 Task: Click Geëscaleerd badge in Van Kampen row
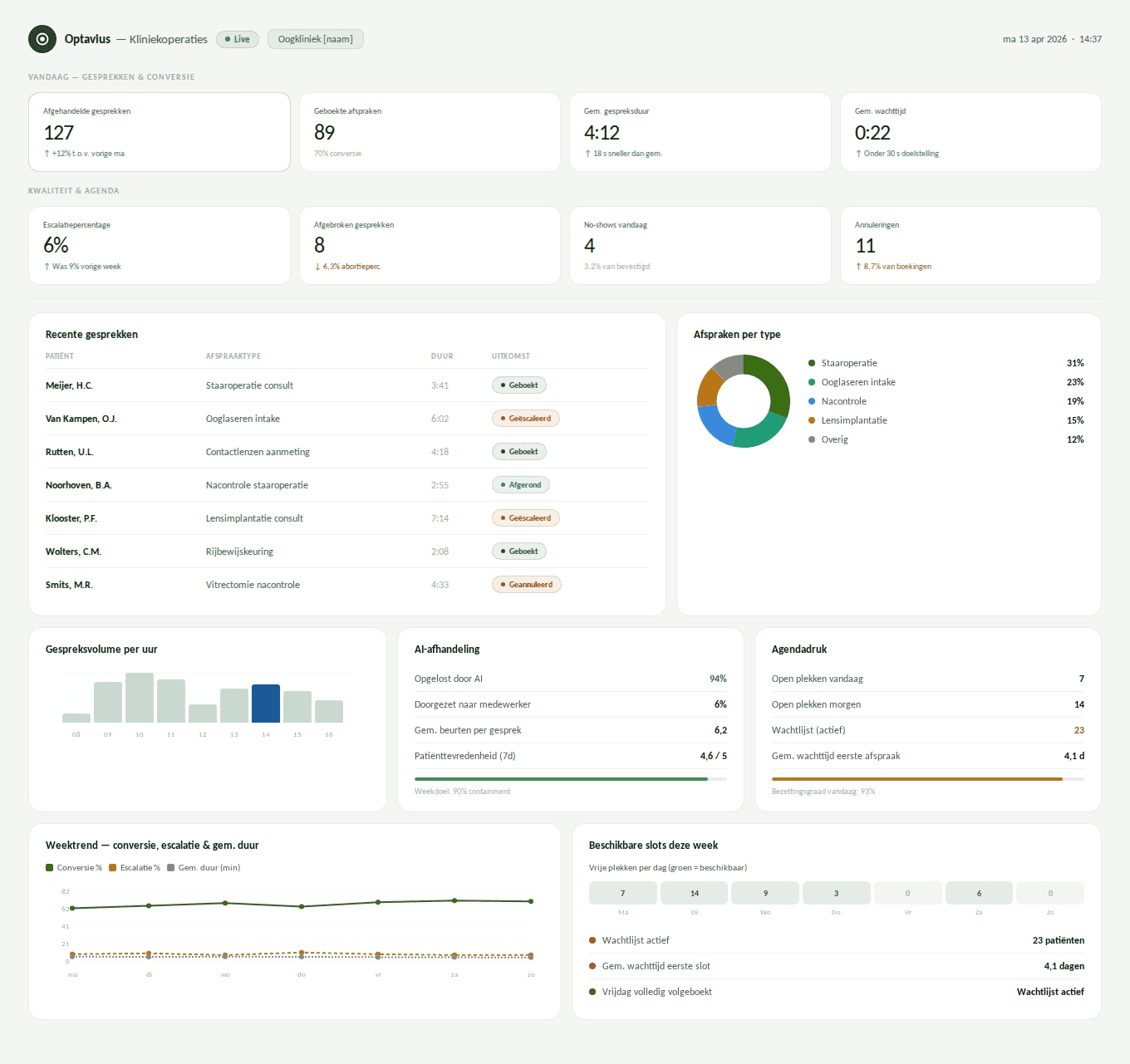coord(526,419)
